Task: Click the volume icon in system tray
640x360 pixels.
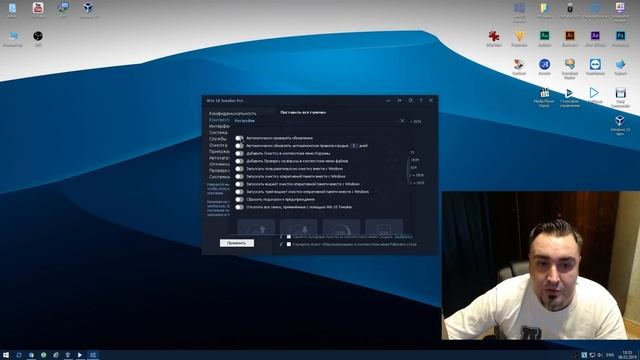Action: click(600, 355)
